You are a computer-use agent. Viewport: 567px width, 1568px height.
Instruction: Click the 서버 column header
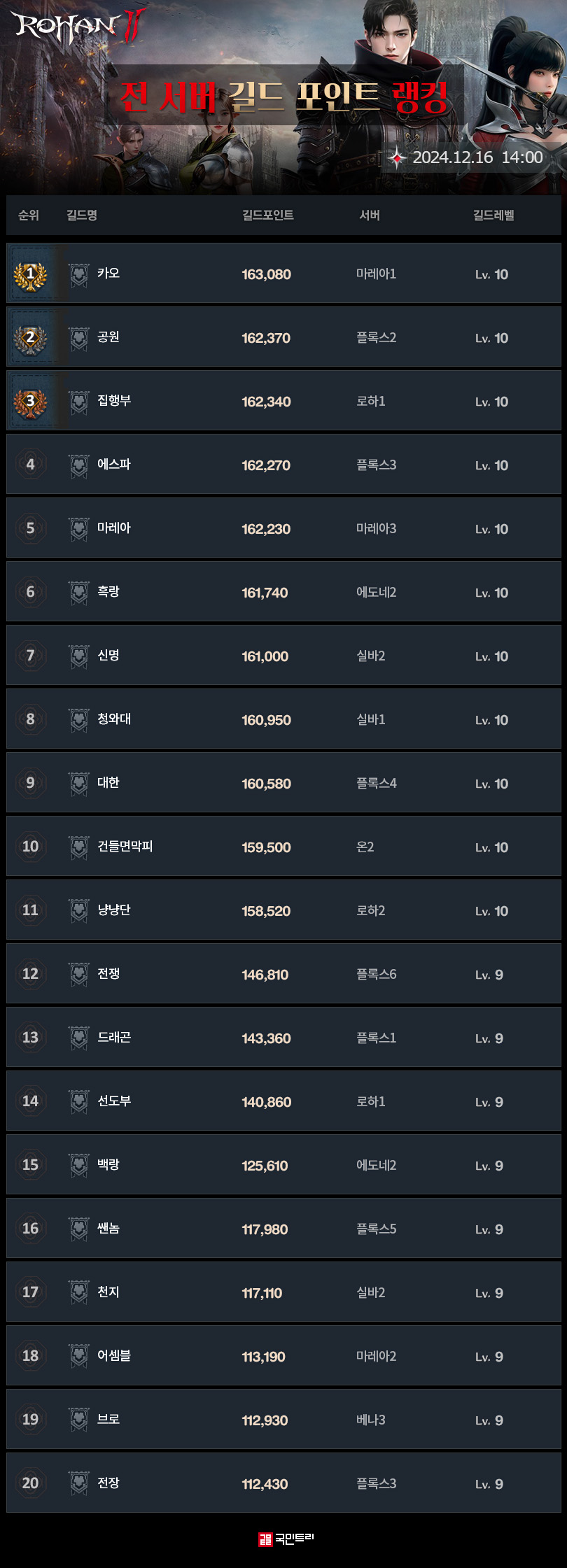[x=369, y=215]
